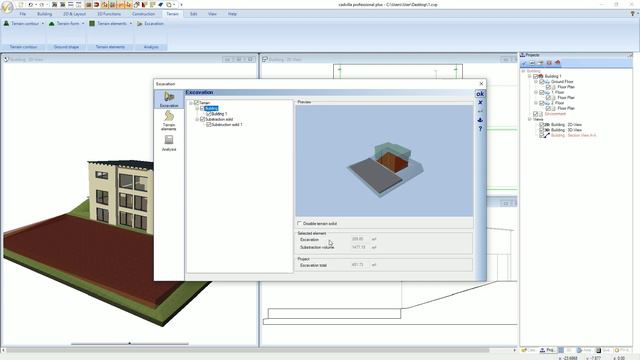
Task: Click the 3D excavation preview image
Action: (x=384, y=160)
